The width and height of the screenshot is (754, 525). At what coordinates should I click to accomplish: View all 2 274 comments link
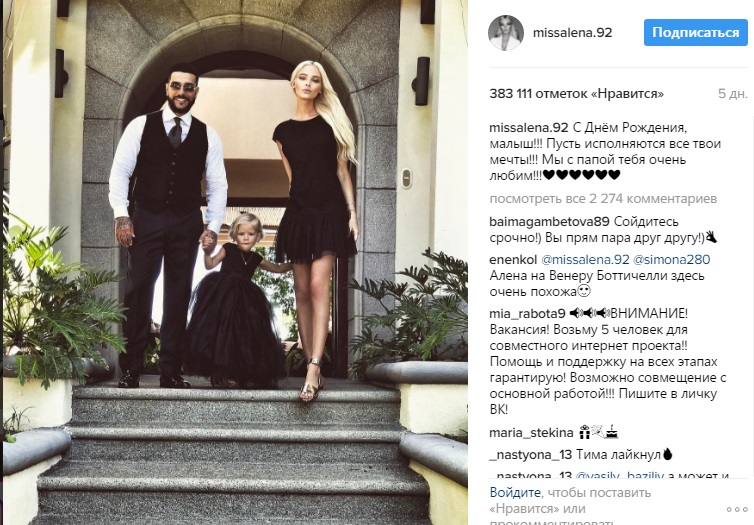pos(603,199)
